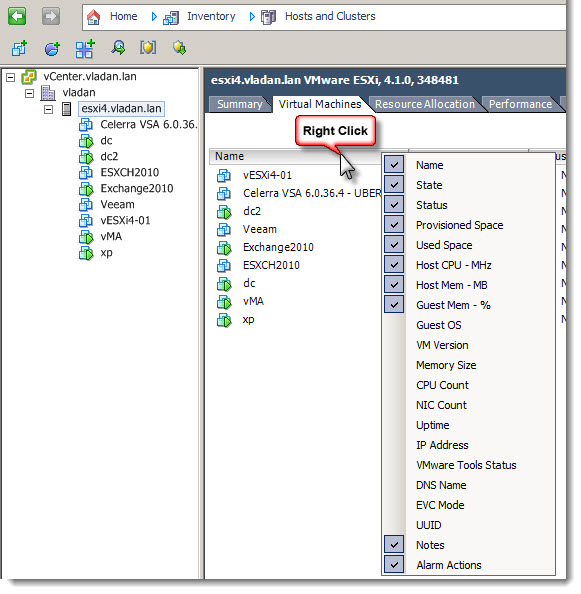581x594 pixels.
Task: Uncheck the Host Mem - MB checkbox
Action: click(x=394, y=285)
